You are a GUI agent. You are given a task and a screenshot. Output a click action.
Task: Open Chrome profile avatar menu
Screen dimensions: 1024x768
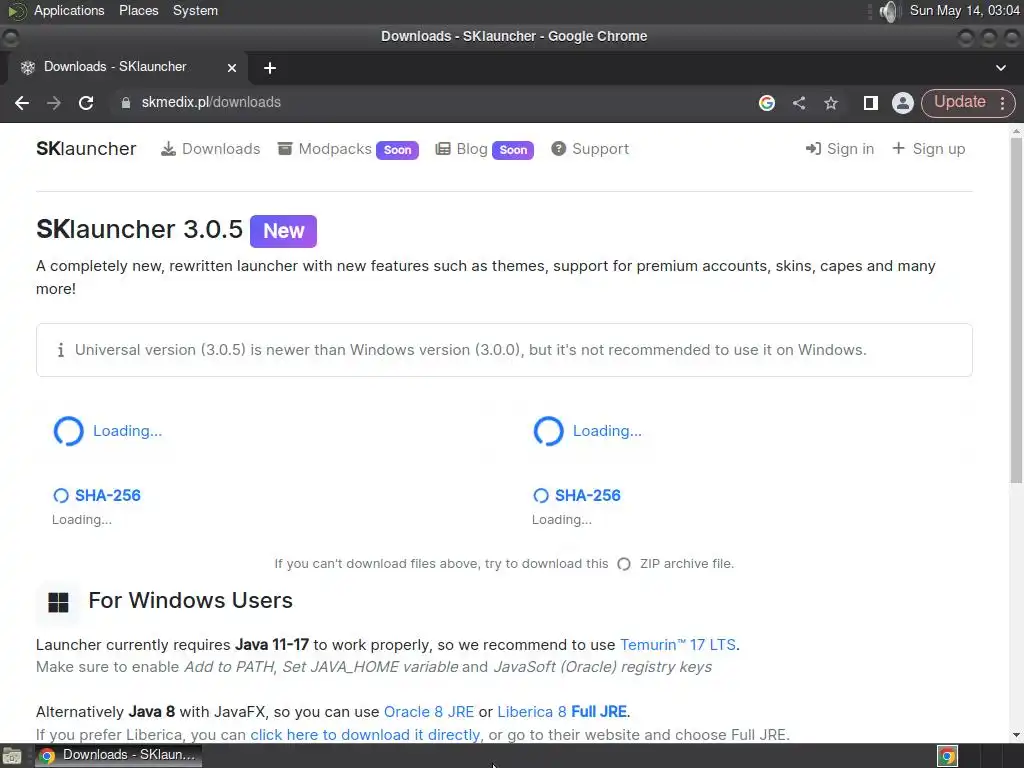(903, 103)
